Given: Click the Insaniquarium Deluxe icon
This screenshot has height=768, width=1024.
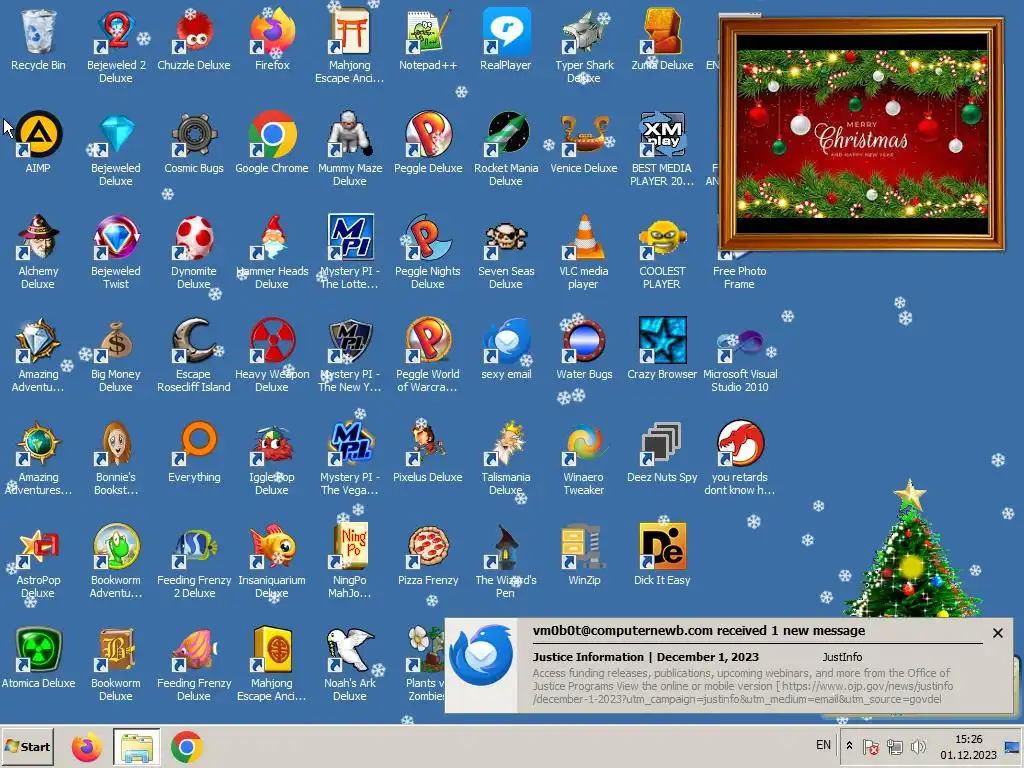Looking at the screenshot, I should point(272,560).
